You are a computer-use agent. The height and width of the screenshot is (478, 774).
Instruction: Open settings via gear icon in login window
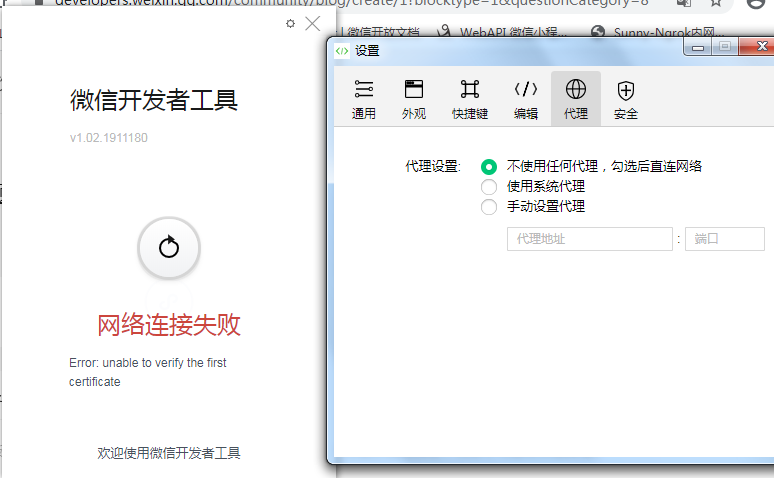290,23
